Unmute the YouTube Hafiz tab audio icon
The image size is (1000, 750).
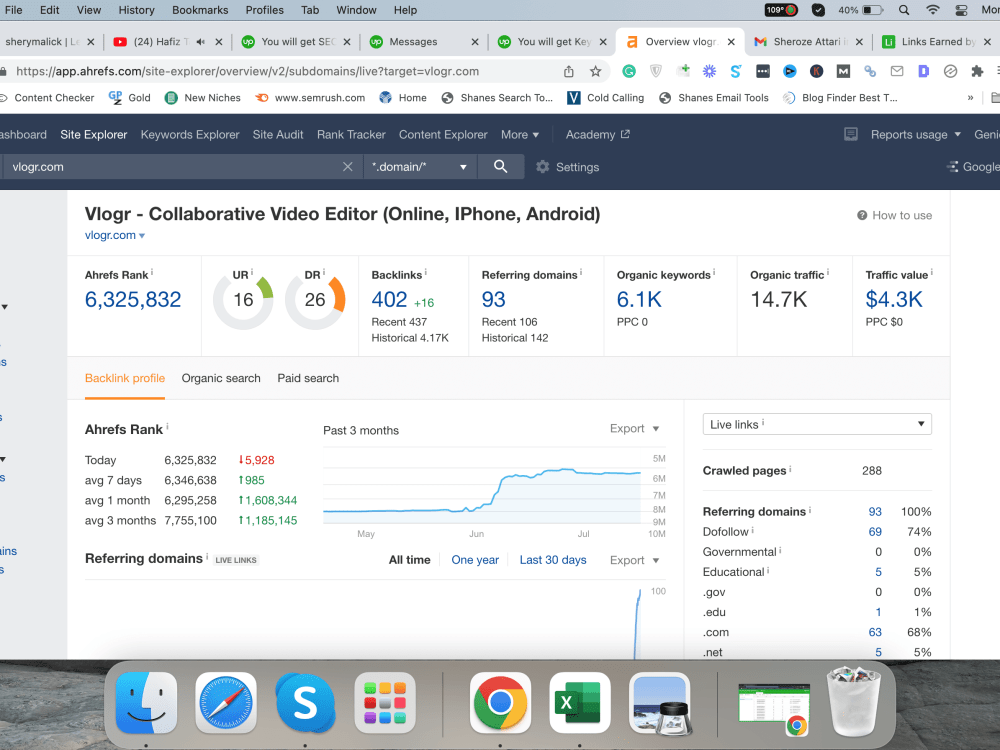click(x=200, y=41)
